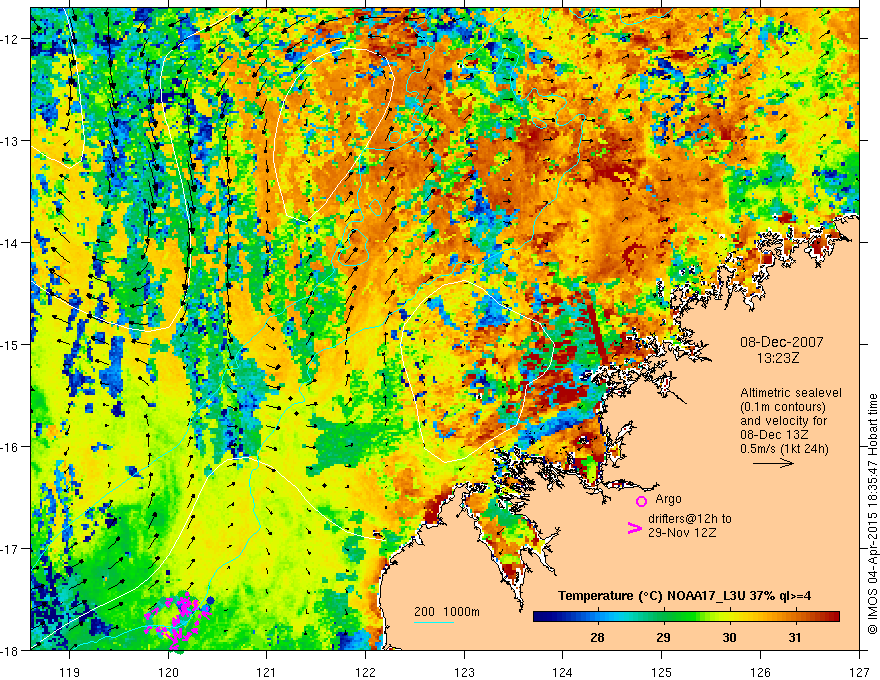The image size is (880, 680).
Task: Click the time label 13:23Z
Action: click(x=777, y=358)
